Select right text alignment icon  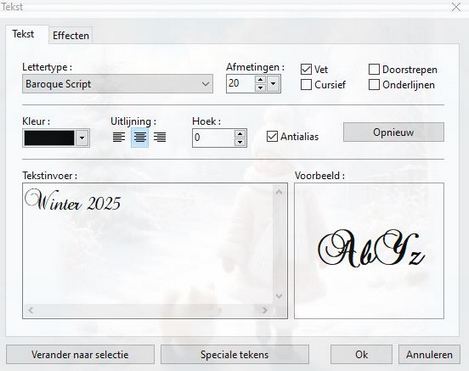[160, 137]
